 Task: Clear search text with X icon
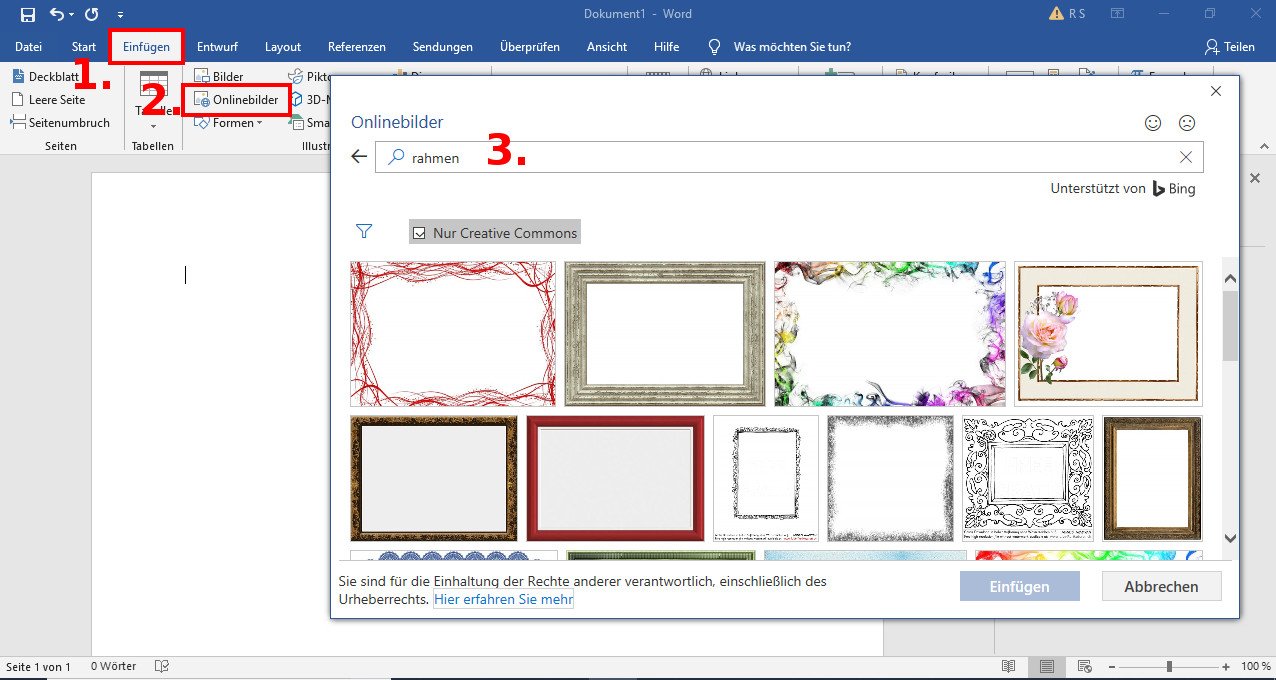pos(1186,157)
